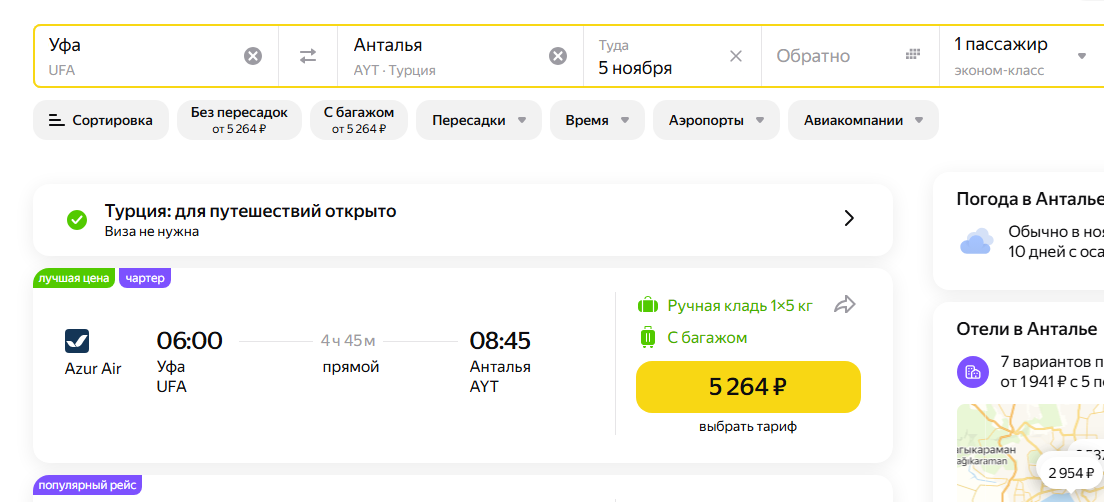This screenshot has width=1104, height=502.
Task: Swap departure and destination cities
Action: [x=308, y=56]
